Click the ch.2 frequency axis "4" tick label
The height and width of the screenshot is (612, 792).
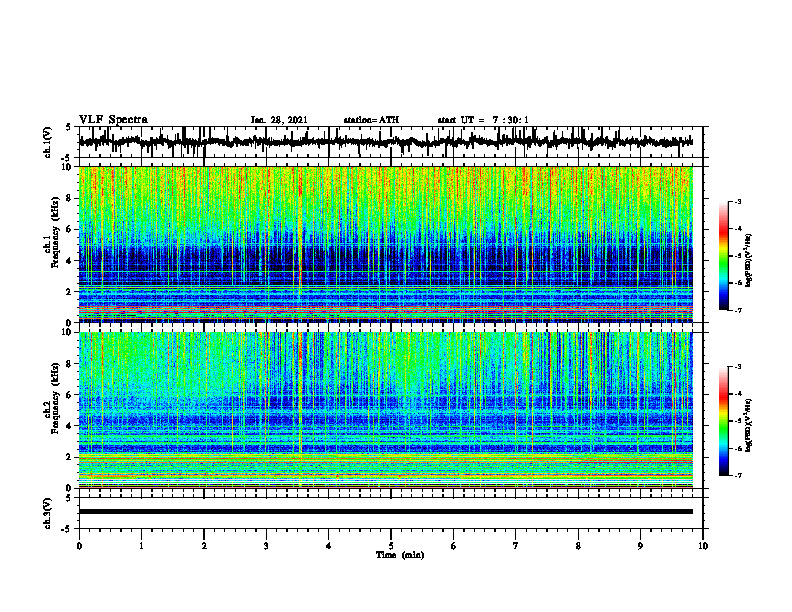coord(70,426)
